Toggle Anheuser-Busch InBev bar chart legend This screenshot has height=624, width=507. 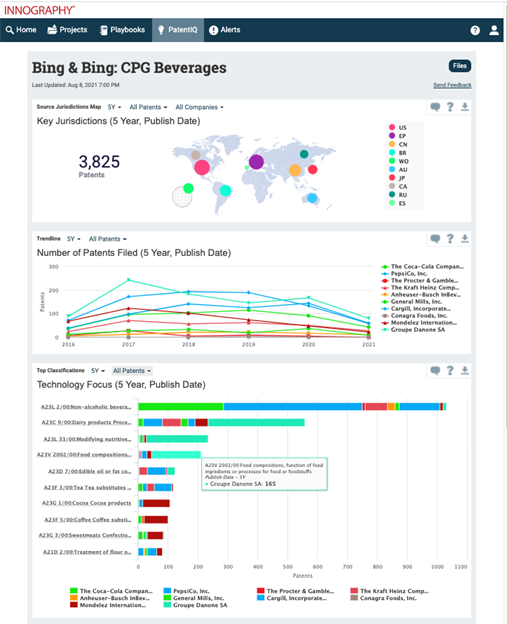[x=110, y=598]
